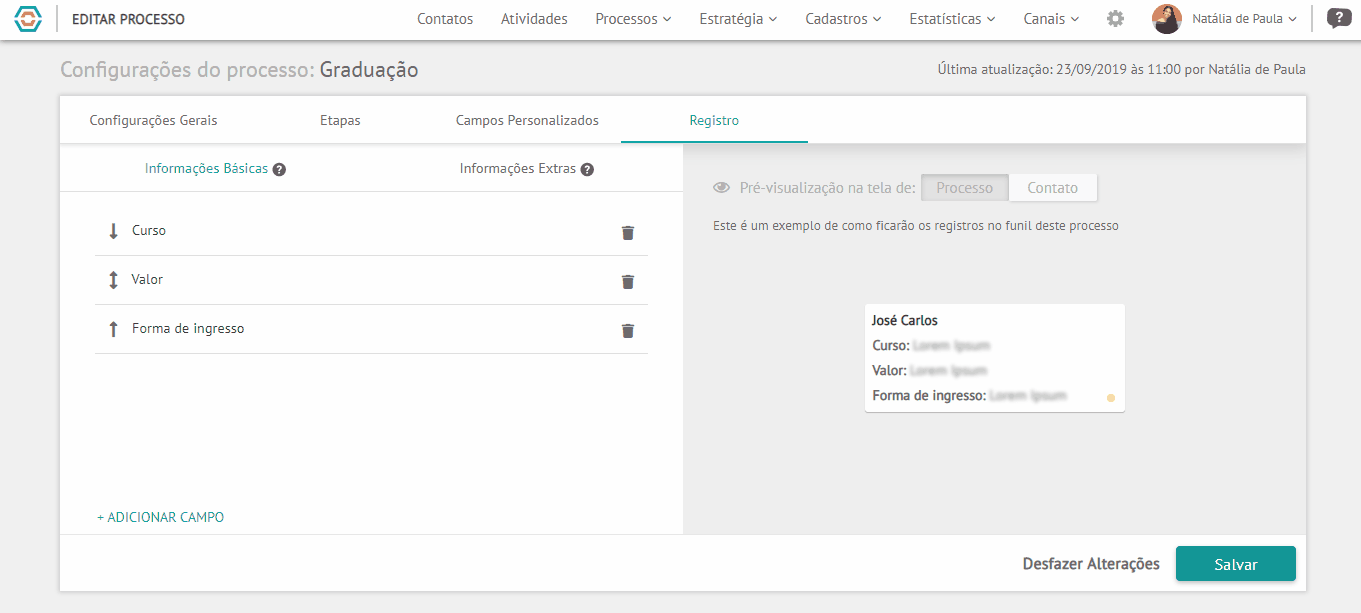Switch preview to Contato
The width and height of the screenshot is (1361, 613).
click(x=1053, y=188)
